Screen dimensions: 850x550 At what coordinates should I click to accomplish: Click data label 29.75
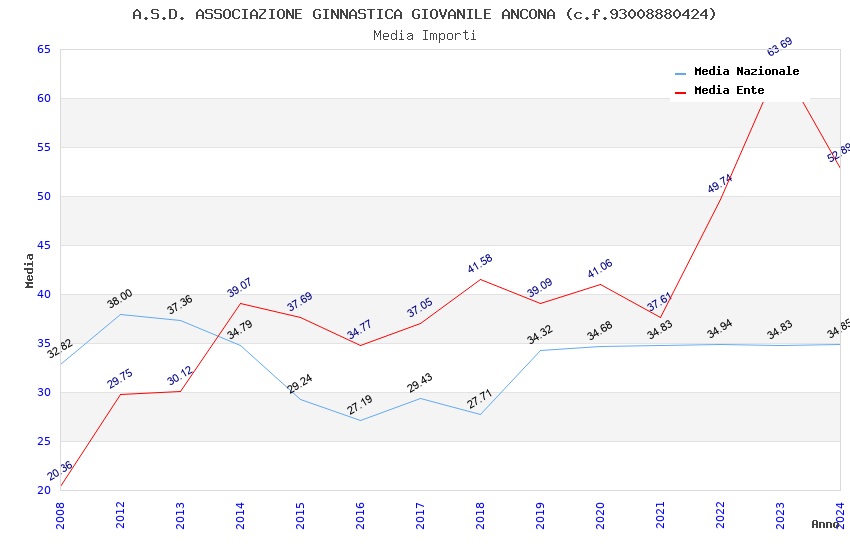pos(120,379)
